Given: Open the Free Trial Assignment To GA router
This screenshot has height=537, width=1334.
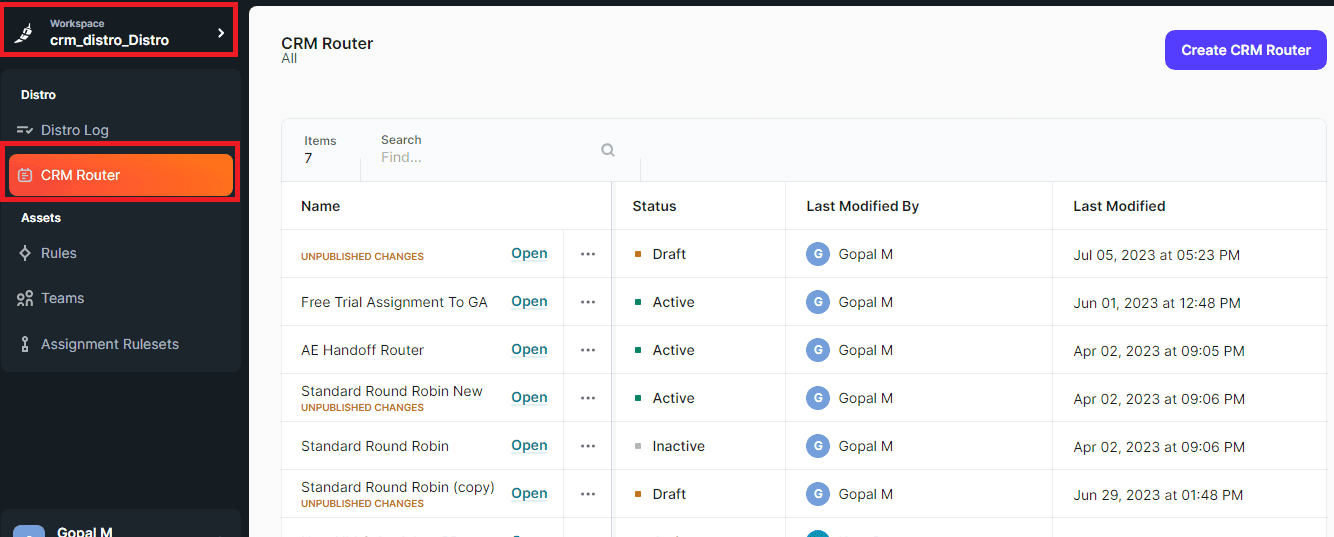Looking at the screenshot, I should (529, 302).
